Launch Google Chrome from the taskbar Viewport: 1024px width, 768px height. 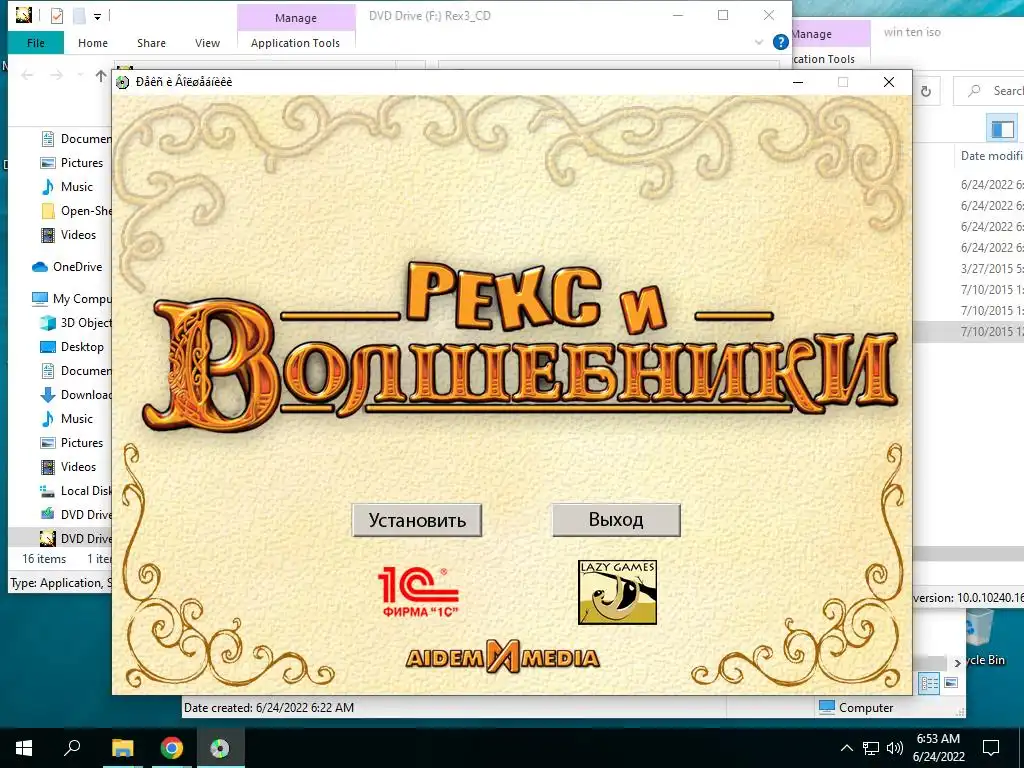click(x=172, y=748)
